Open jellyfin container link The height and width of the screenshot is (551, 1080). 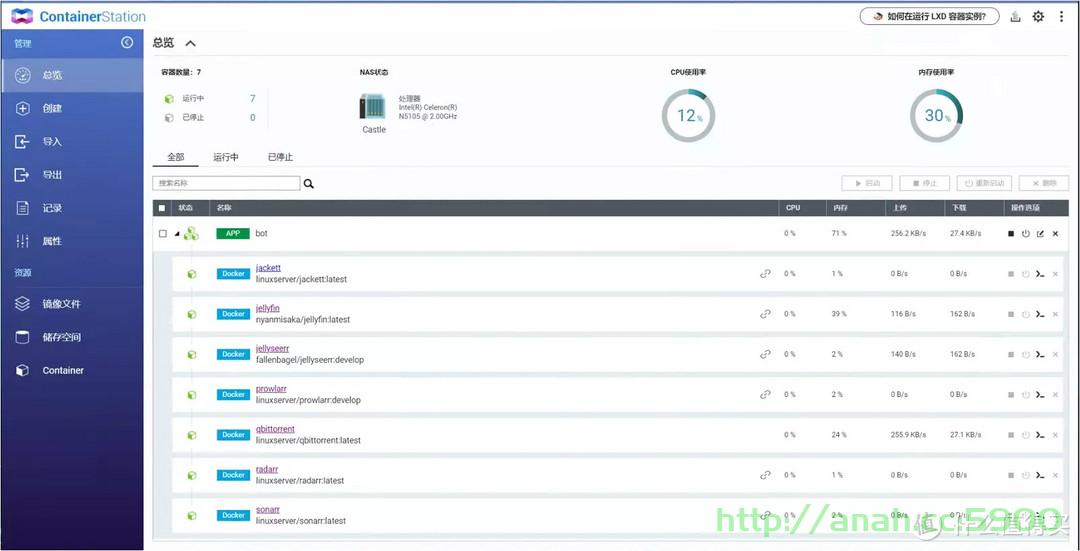[x=267, y=308]
